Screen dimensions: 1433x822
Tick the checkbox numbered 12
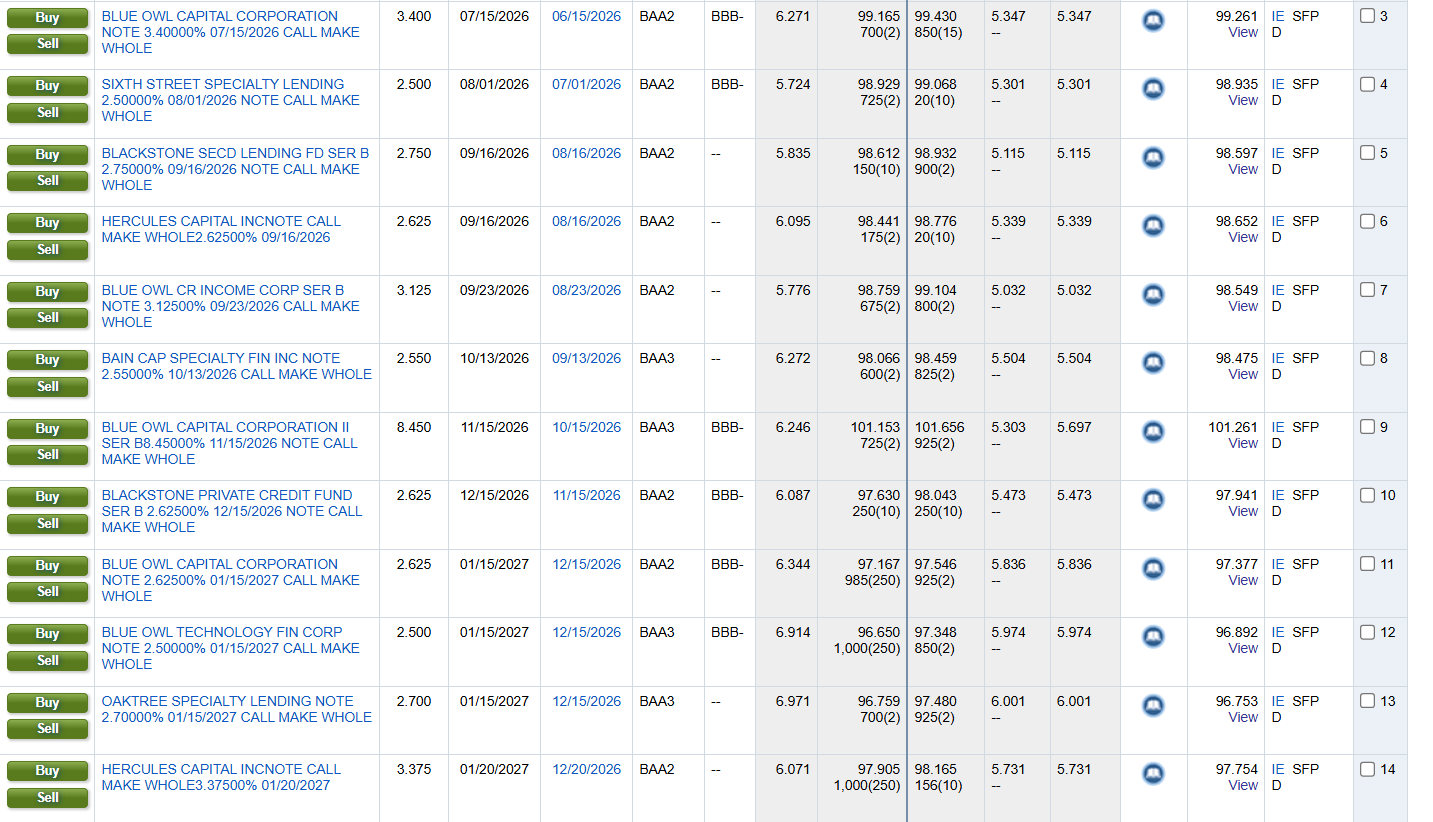point(1368,632)
